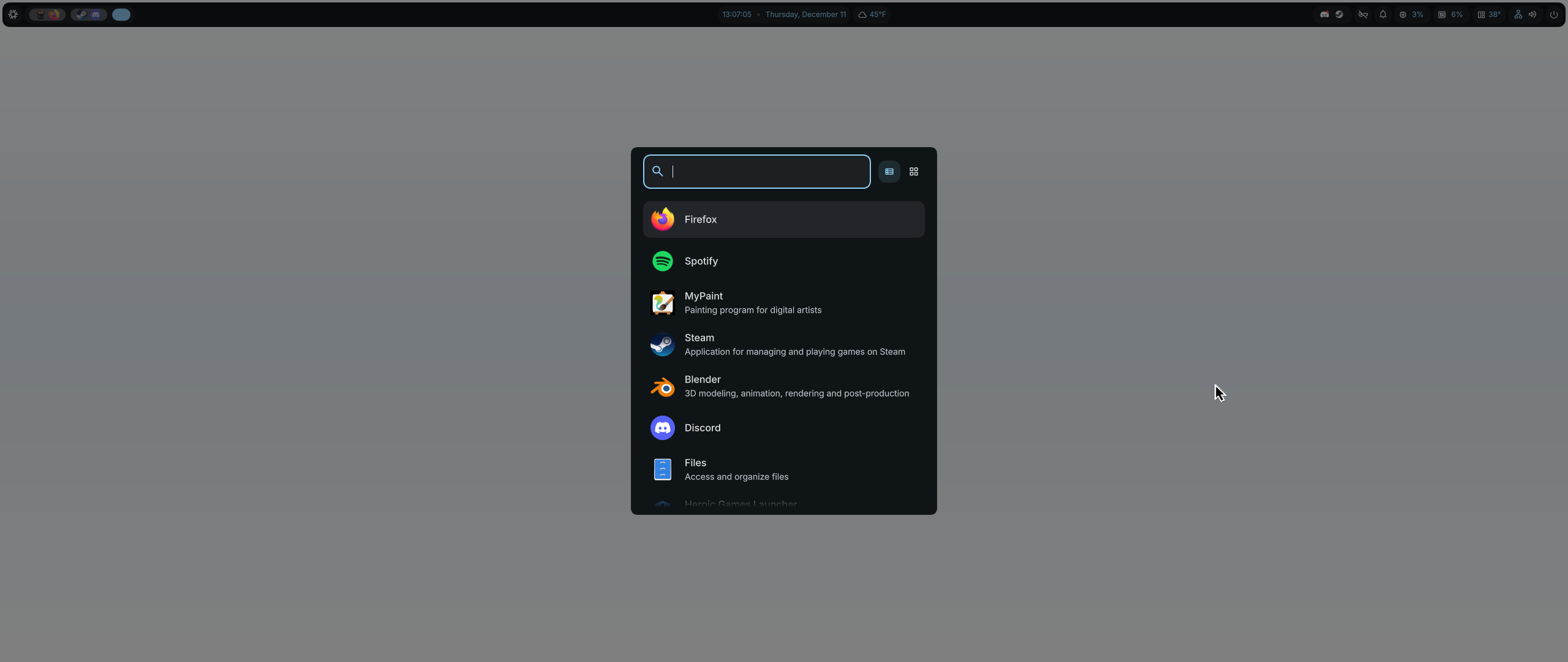Click the notification bell in the top bar
The image size is (1568, 662).
tap(1383, 14)
